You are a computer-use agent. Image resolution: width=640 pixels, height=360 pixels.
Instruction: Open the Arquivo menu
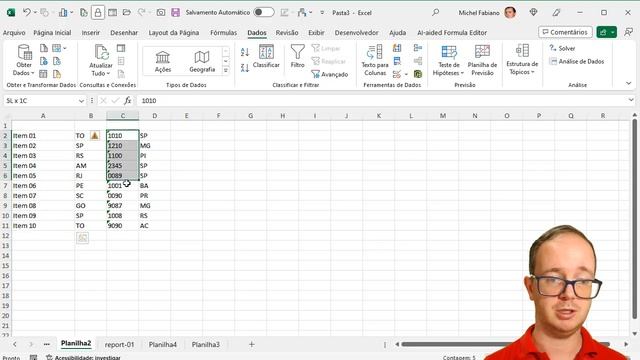click(x=14, y=33)
